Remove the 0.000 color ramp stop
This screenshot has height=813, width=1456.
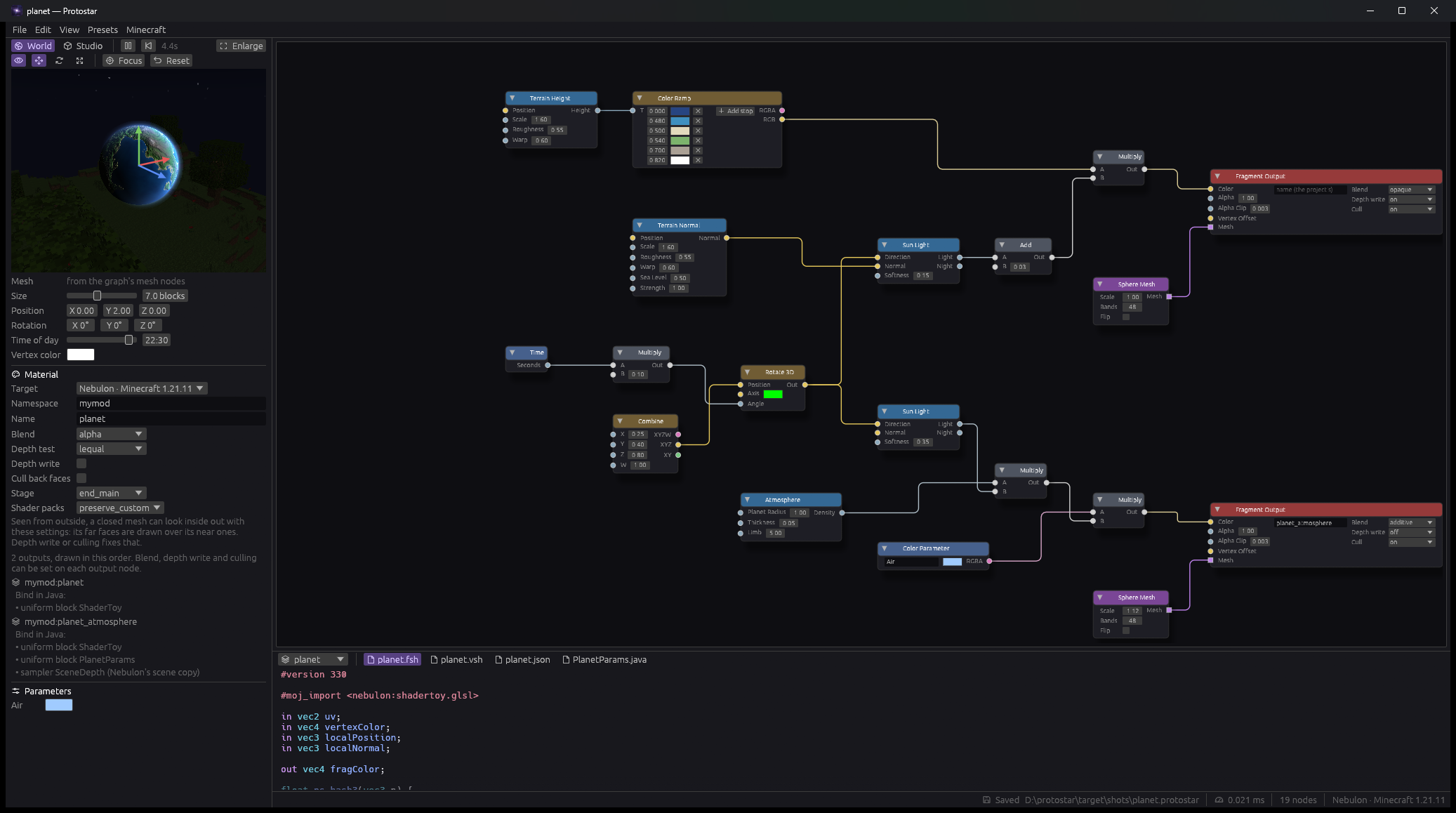click(x=698, y=111)
